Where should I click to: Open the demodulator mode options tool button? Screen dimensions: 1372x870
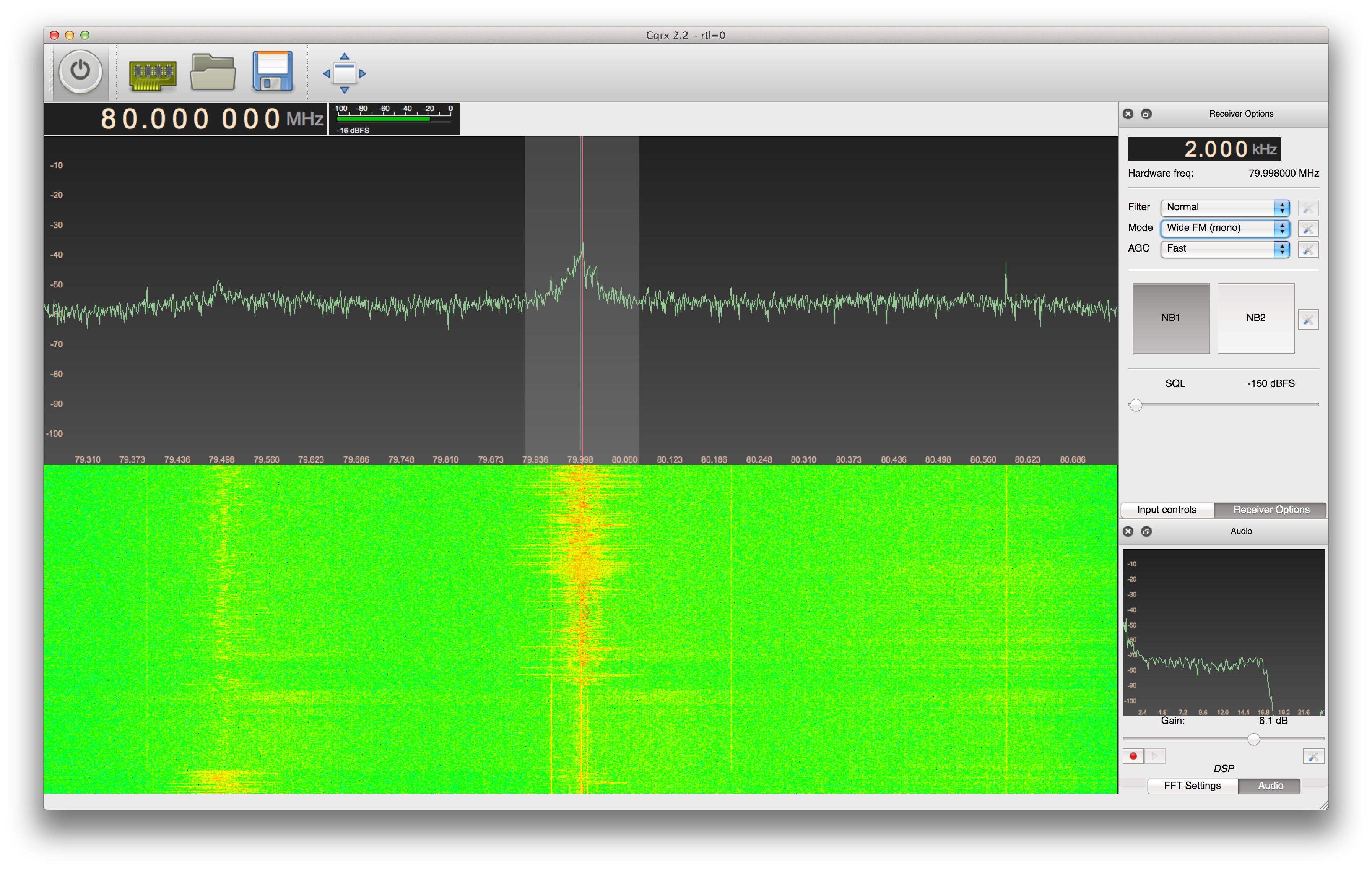(x=1308, y=229)
